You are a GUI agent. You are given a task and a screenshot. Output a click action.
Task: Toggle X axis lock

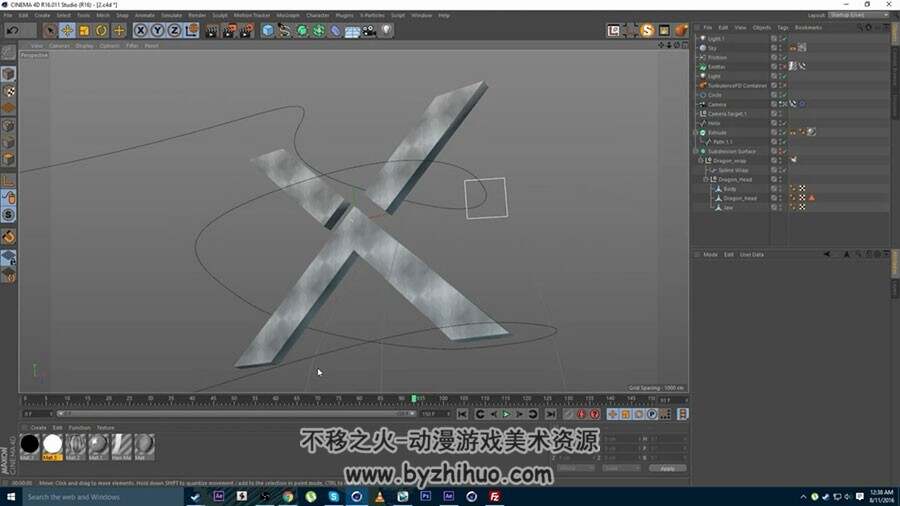(x=141, y=30)
